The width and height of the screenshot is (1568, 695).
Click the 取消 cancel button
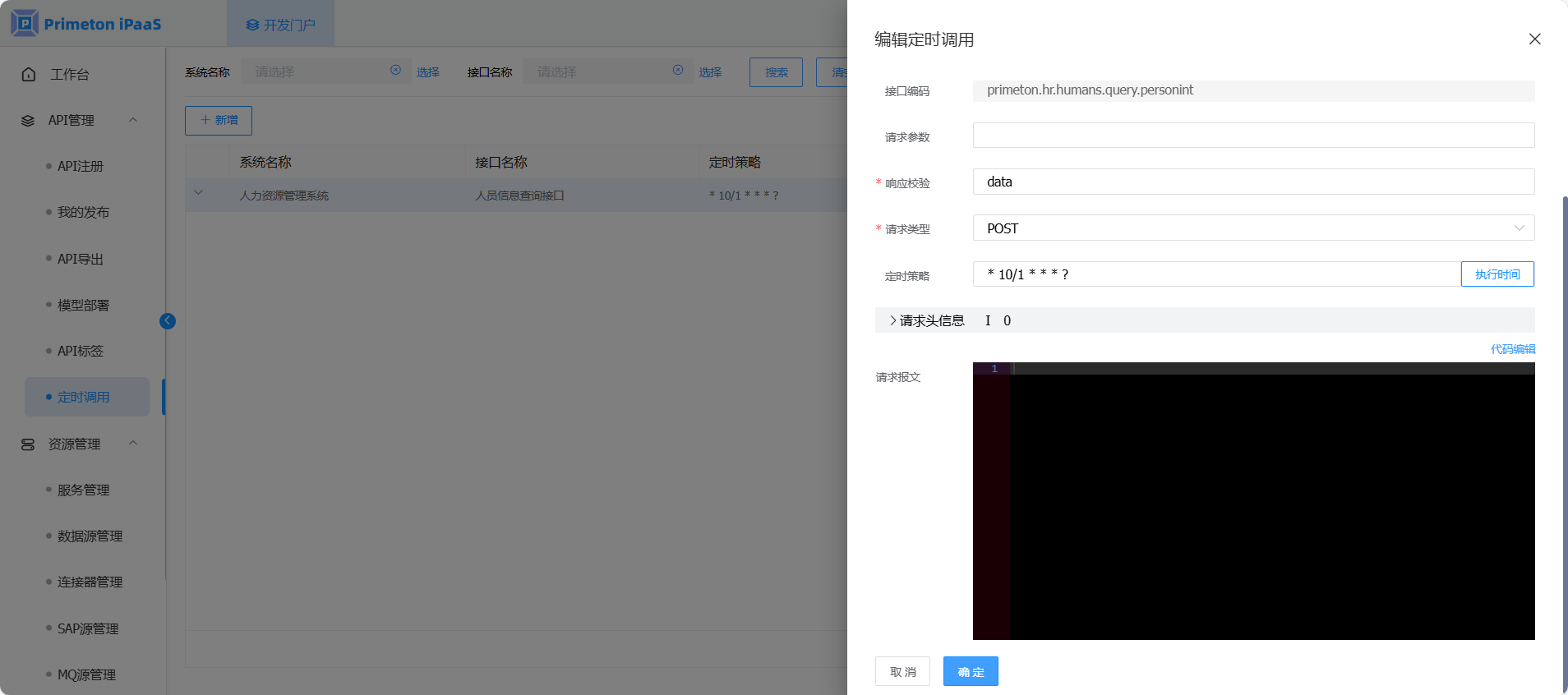coord(902,672)
